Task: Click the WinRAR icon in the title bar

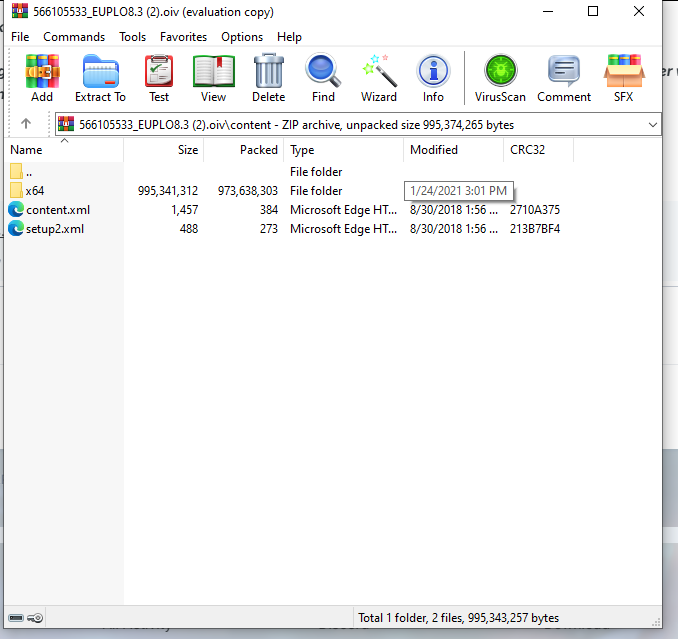Action: [x=19, y=11]
